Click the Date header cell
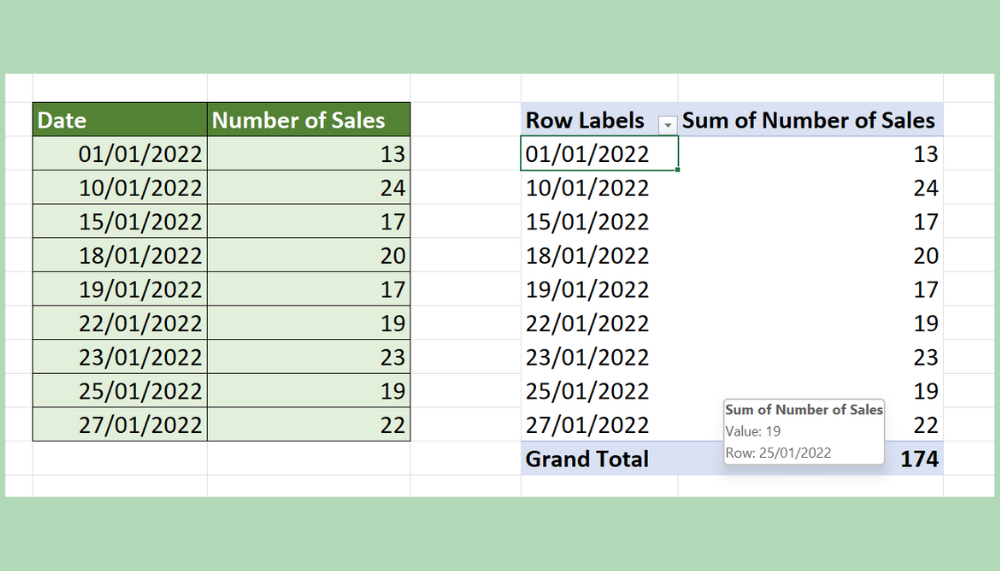 [x=120, y=120]
